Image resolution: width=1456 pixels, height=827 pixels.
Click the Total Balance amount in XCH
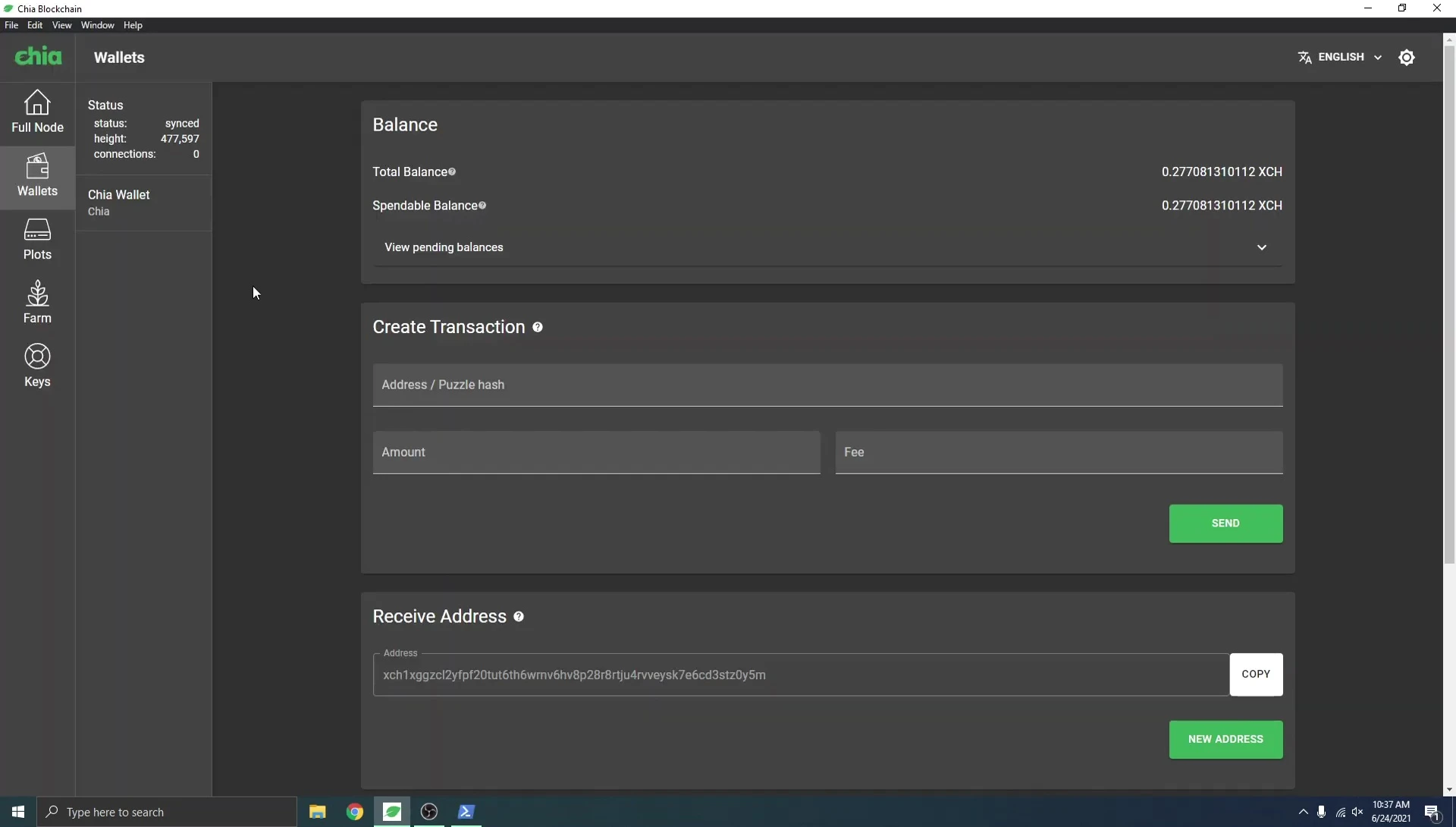pos(1222,172)
